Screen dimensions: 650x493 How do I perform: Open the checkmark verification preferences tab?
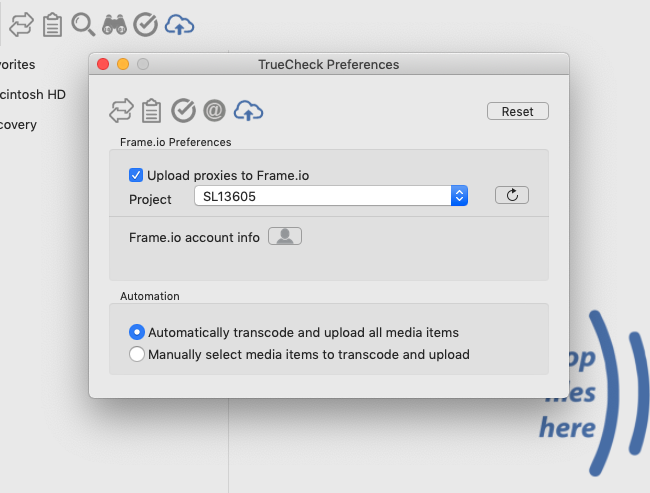(x=183, y=111)
